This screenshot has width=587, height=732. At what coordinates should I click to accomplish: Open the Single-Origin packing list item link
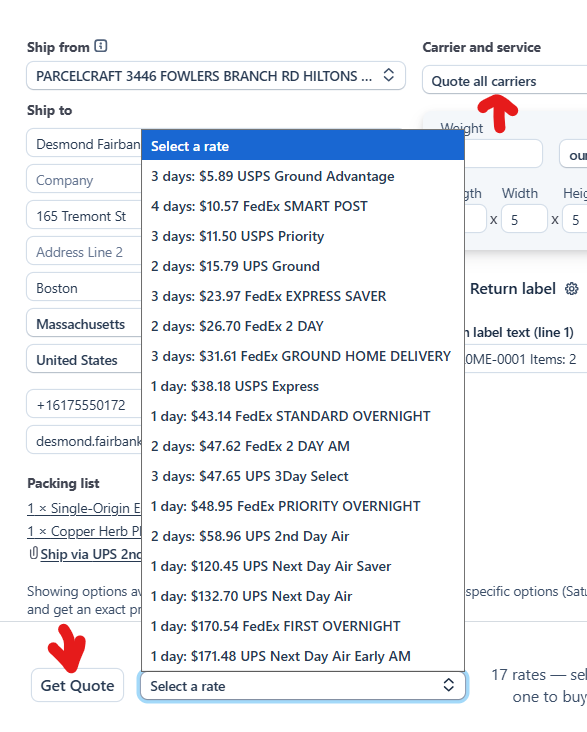tap(84, 508)
